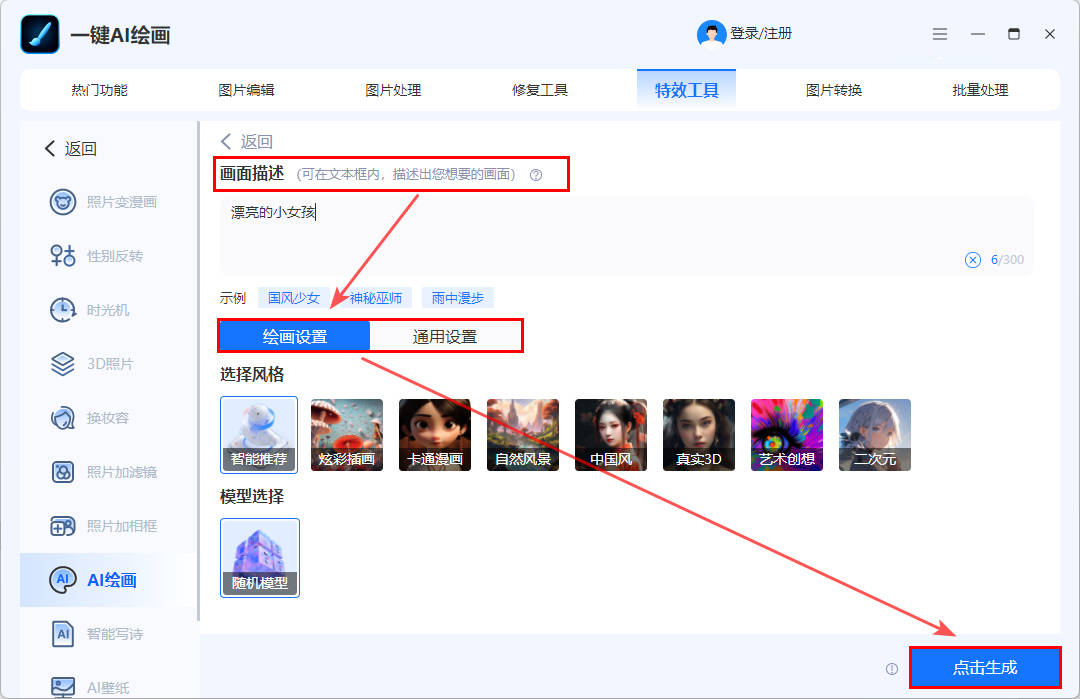This screenshot has width=1080, height=699.
Task: Click the main panel 返回 chevron
Action: coord(226,141)
